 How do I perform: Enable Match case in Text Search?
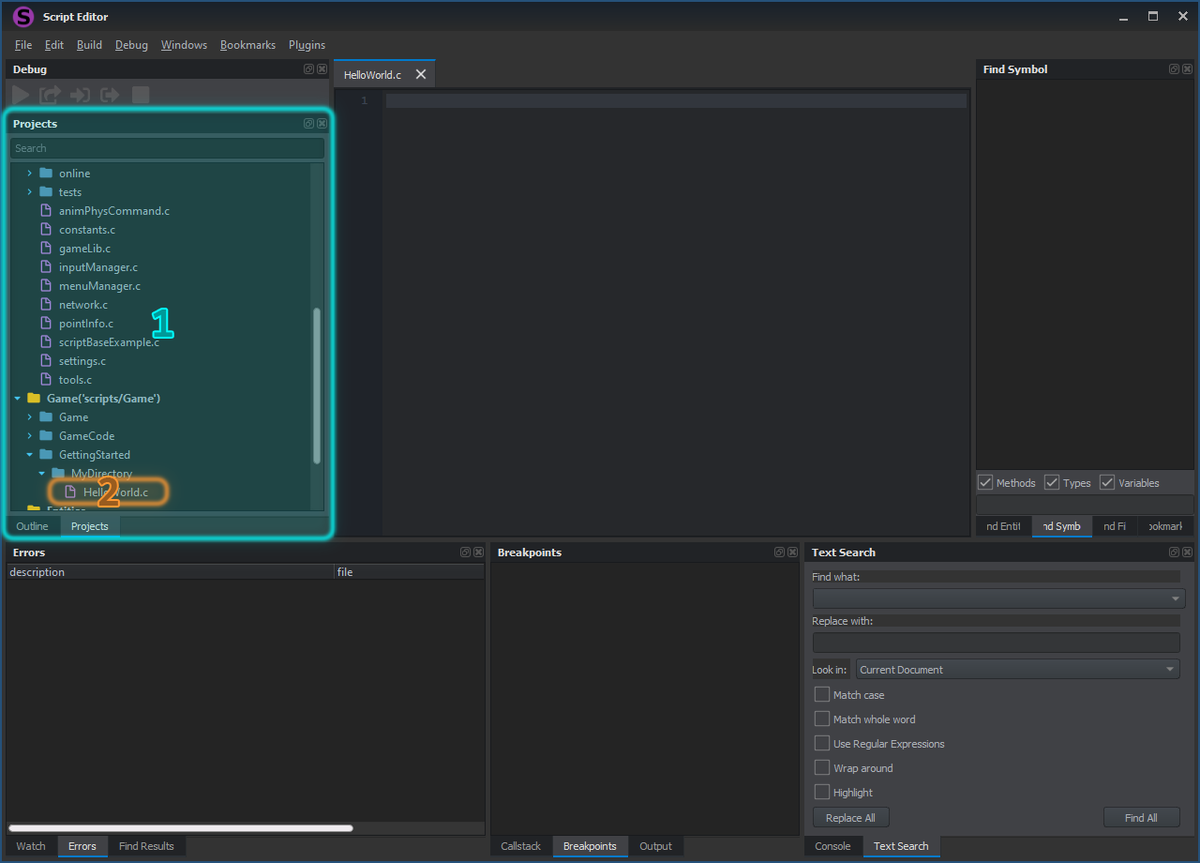(x=822, y=694)
